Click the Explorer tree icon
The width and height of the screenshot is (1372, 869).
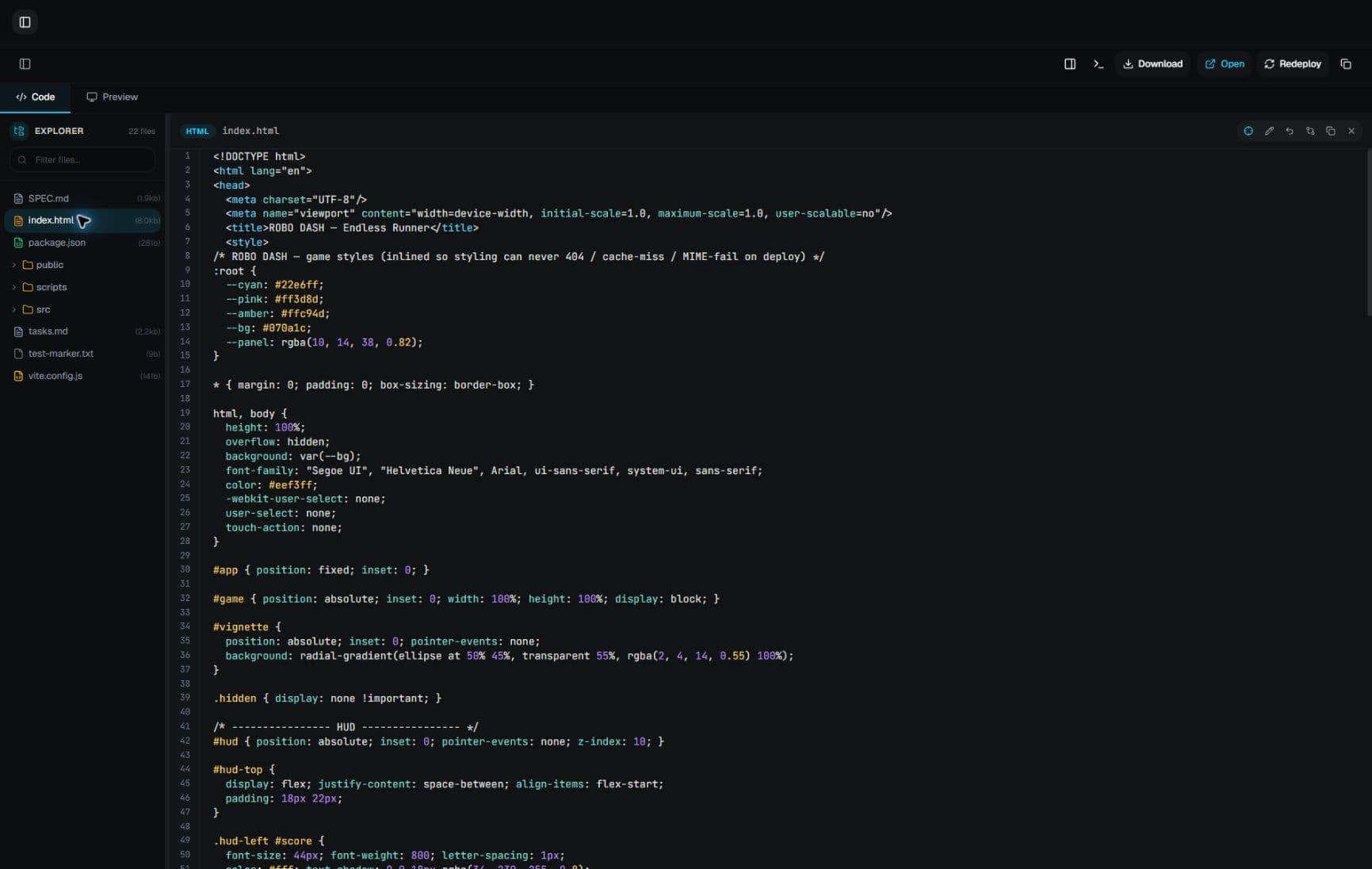[x=19, y=131]
